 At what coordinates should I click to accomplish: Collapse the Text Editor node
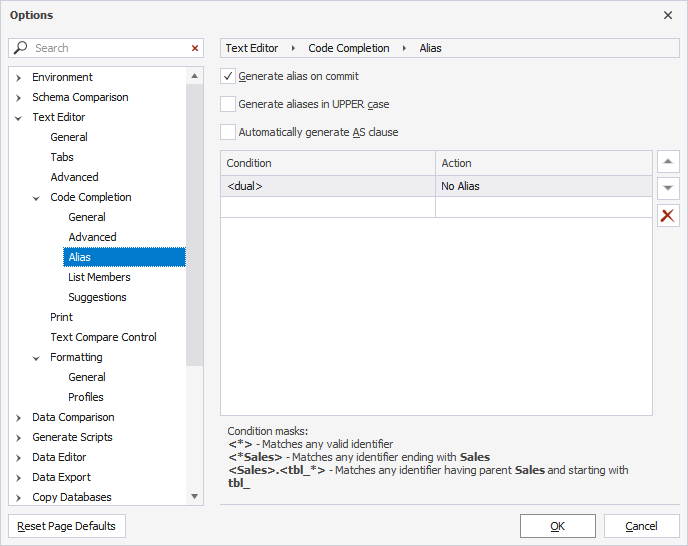[18, 118]
